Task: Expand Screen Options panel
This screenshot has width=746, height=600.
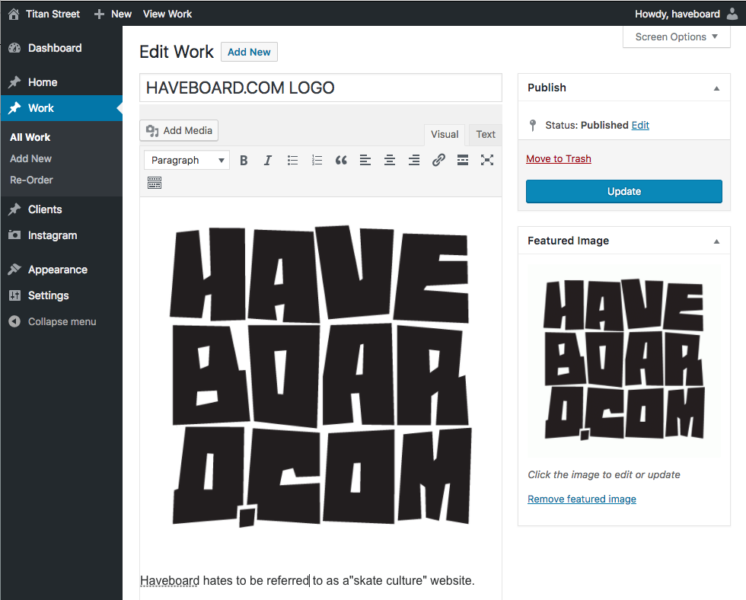Action: [676, 37]
